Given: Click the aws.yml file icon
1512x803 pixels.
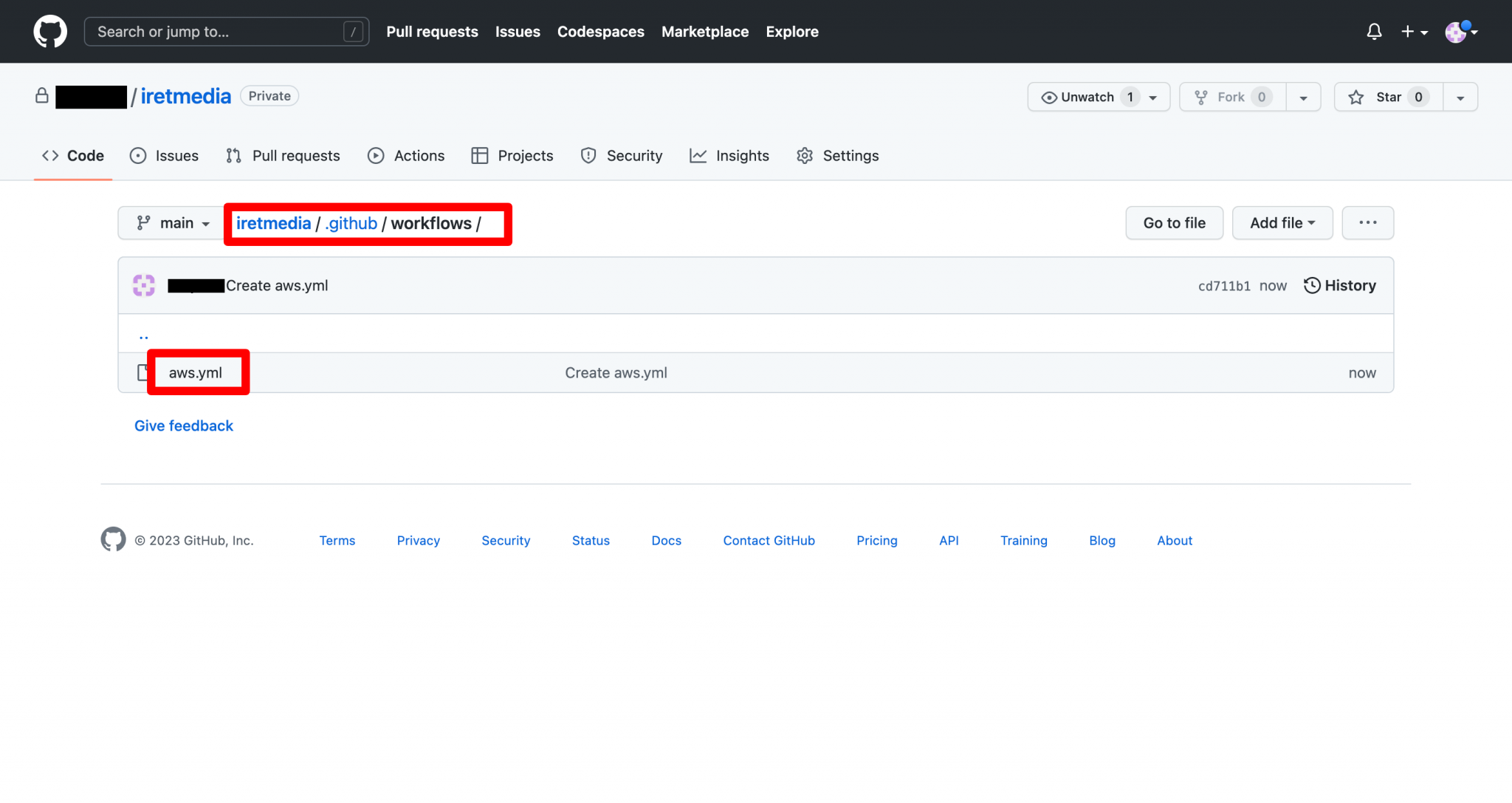Looking at the screenshot, I should coord(143,372).
